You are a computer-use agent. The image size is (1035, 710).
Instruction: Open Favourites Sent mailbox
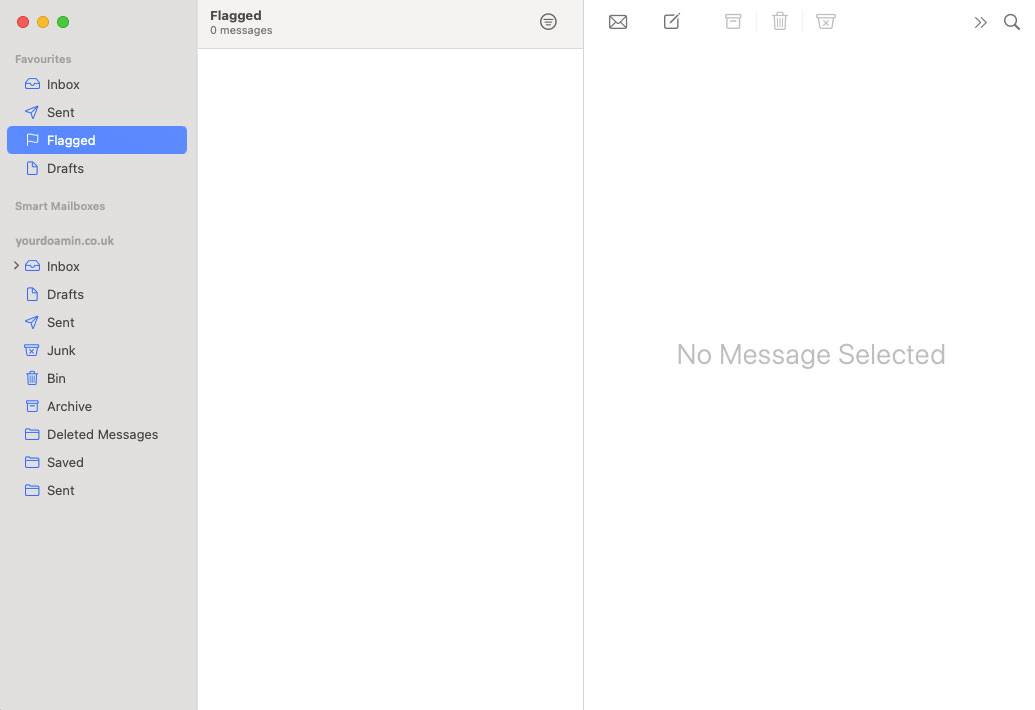(97, 112)
